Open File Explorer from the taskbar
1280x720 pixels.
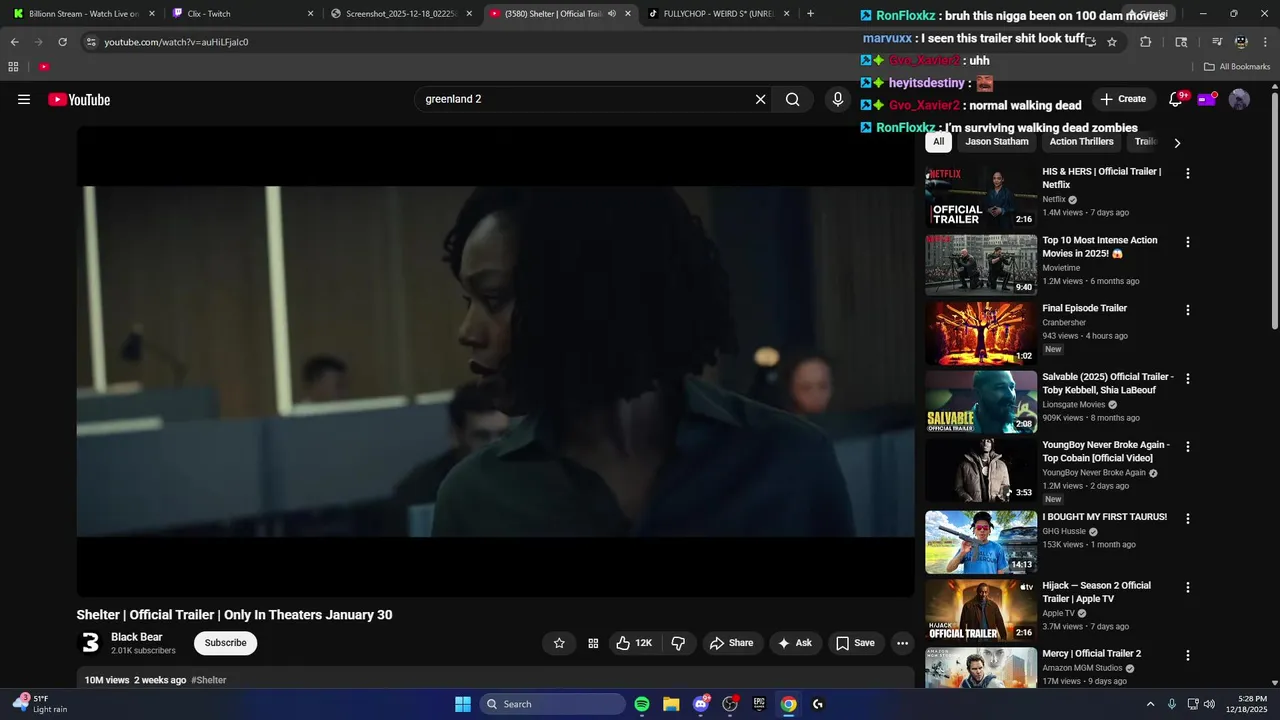tap(671, 704)
